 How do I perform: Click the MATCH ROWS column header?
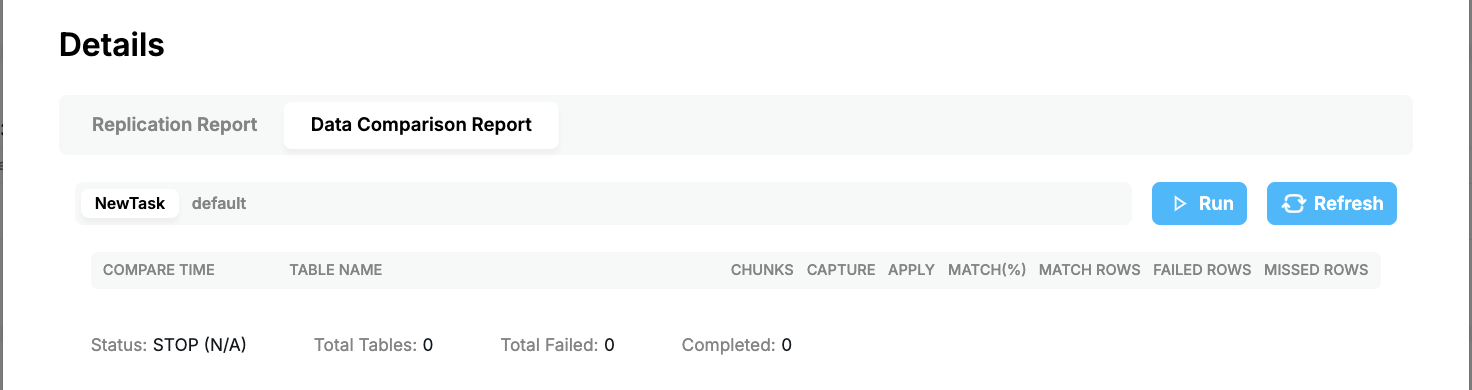coord(1090,270)
